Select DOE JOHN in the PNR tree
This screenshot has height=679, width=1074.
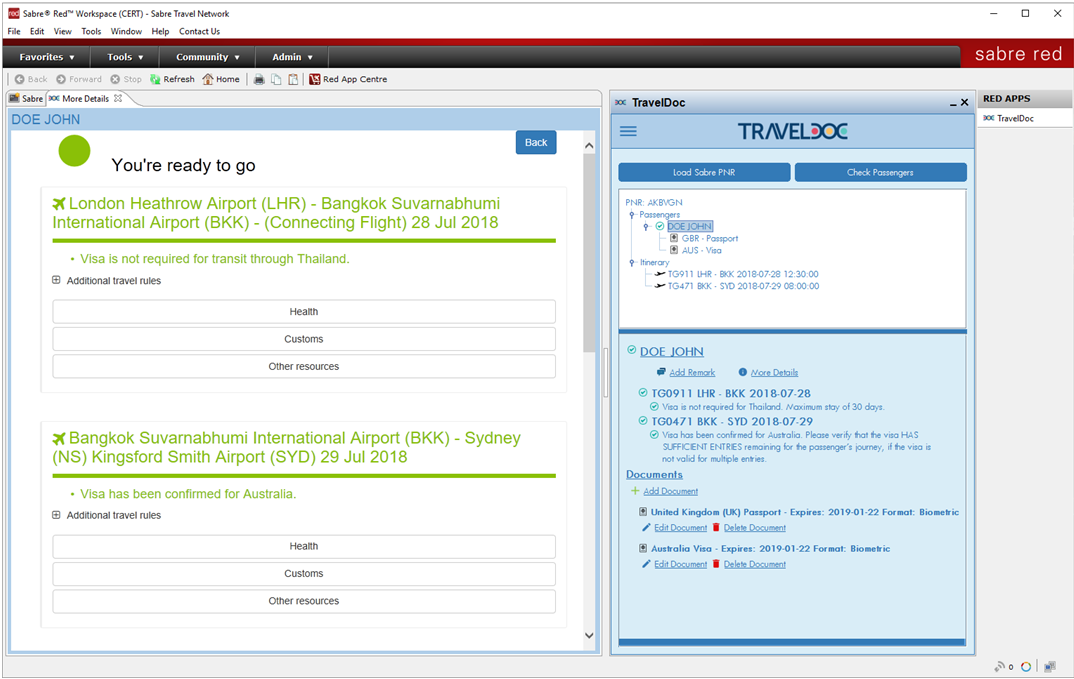coord(688,225)
